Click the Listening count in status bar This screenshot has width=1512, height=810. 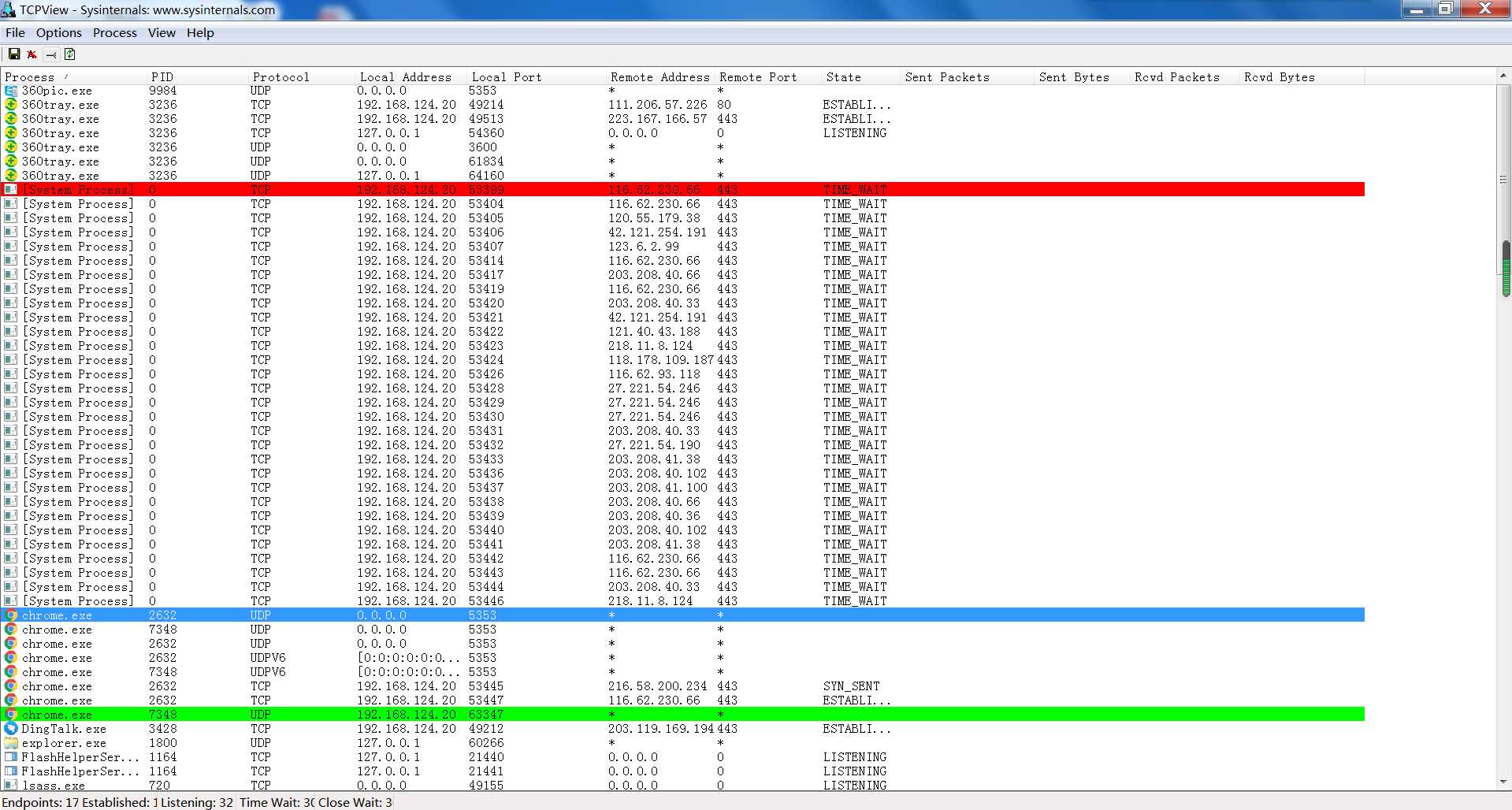[198, 802]
